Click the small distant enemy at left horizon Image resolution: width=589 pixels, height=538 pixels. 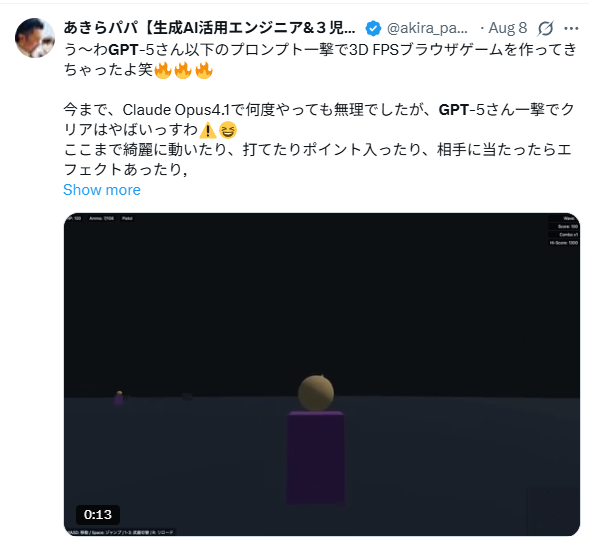[x=119, y=398]
